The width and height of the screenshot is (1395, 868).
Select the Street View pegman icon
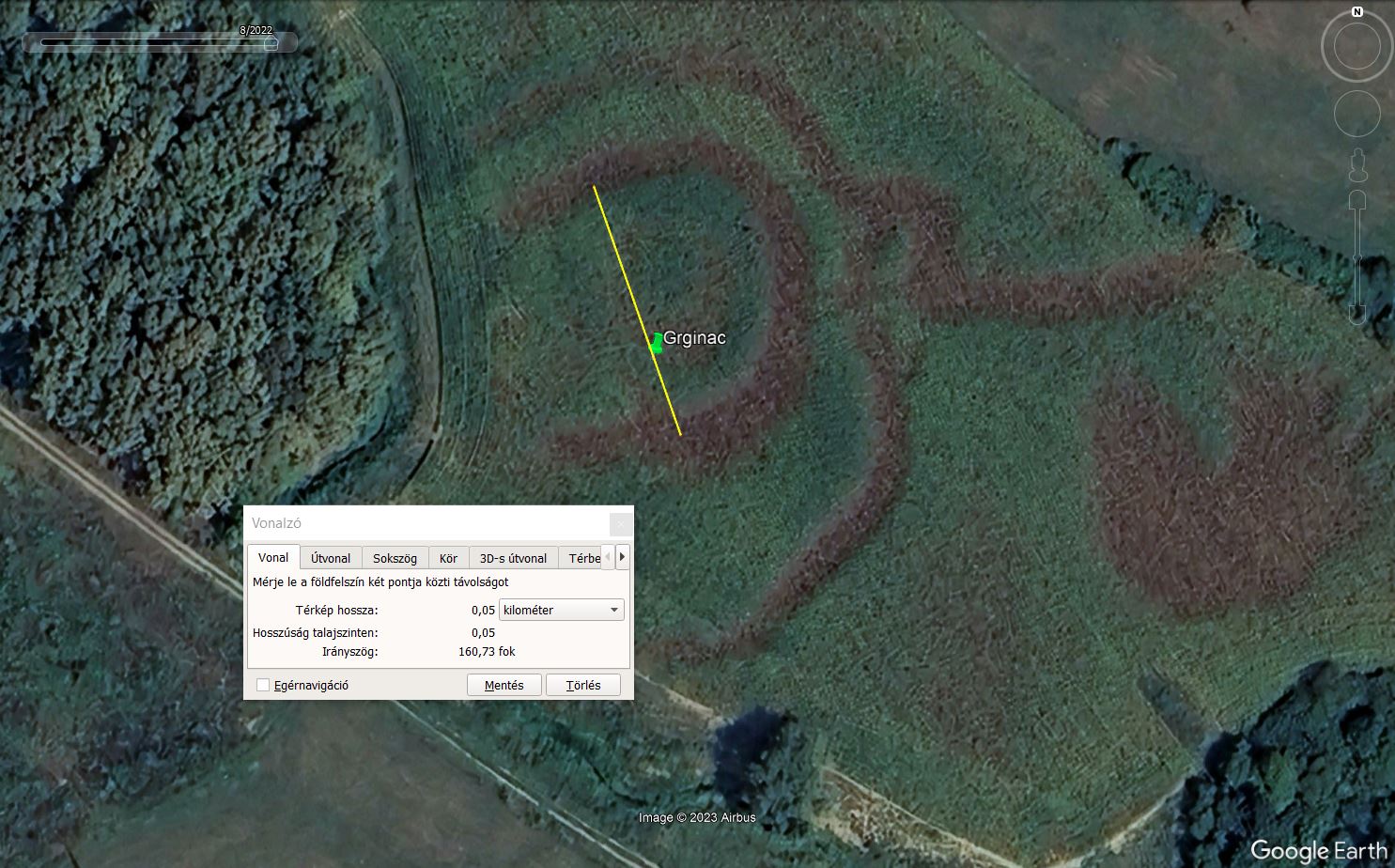[x=1356, y=165]
